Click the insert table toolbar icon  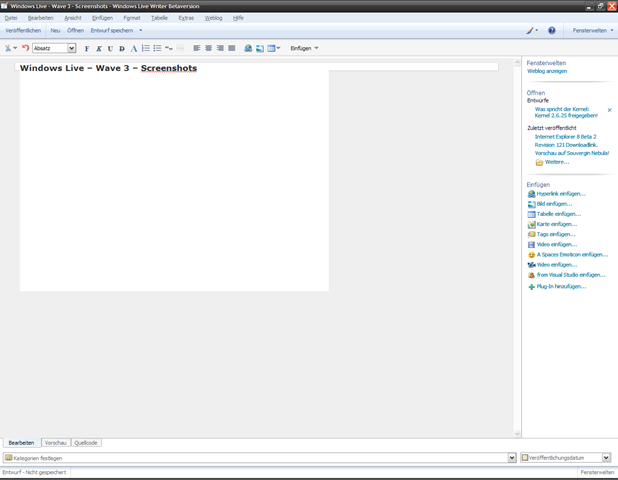pos(271,48)
